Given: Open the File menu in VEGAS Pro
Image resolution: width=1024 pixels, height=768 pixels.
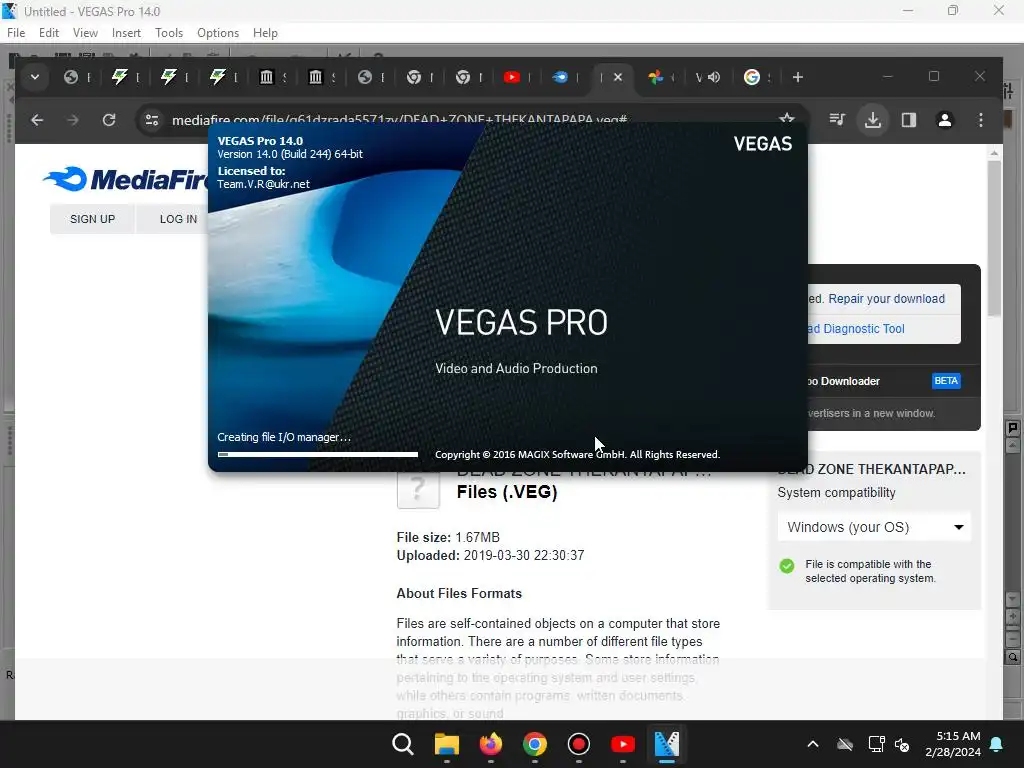Looking at the screenshot, I should click(16, 33).
